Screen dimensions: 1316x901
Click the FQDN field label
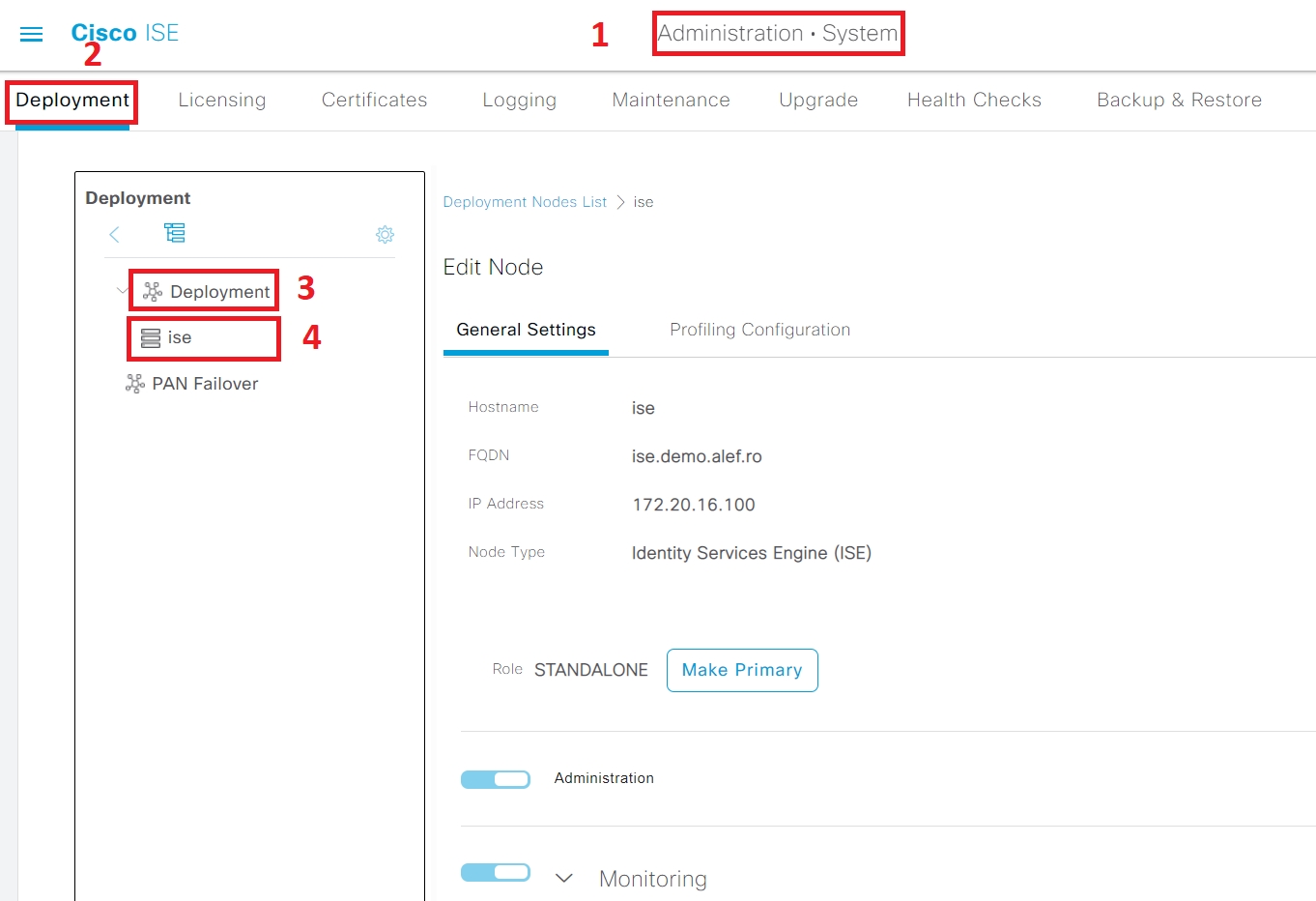(489, 455)
